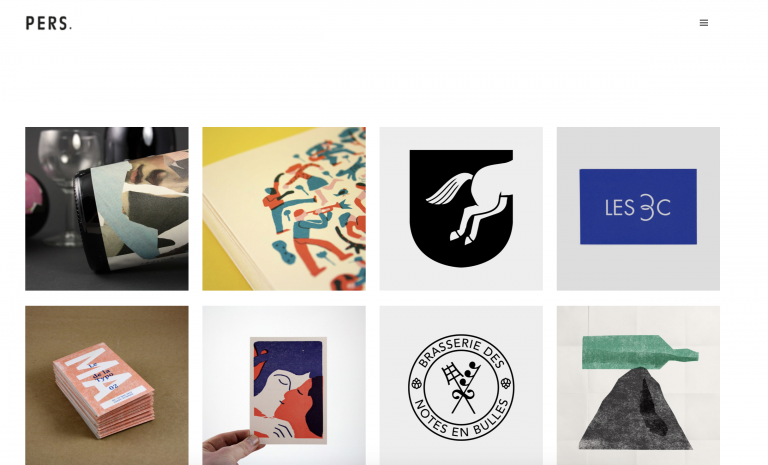Click the LES 3C text on the card
Viewport: 768px width, 465px height.
click(x=637, y=207)
